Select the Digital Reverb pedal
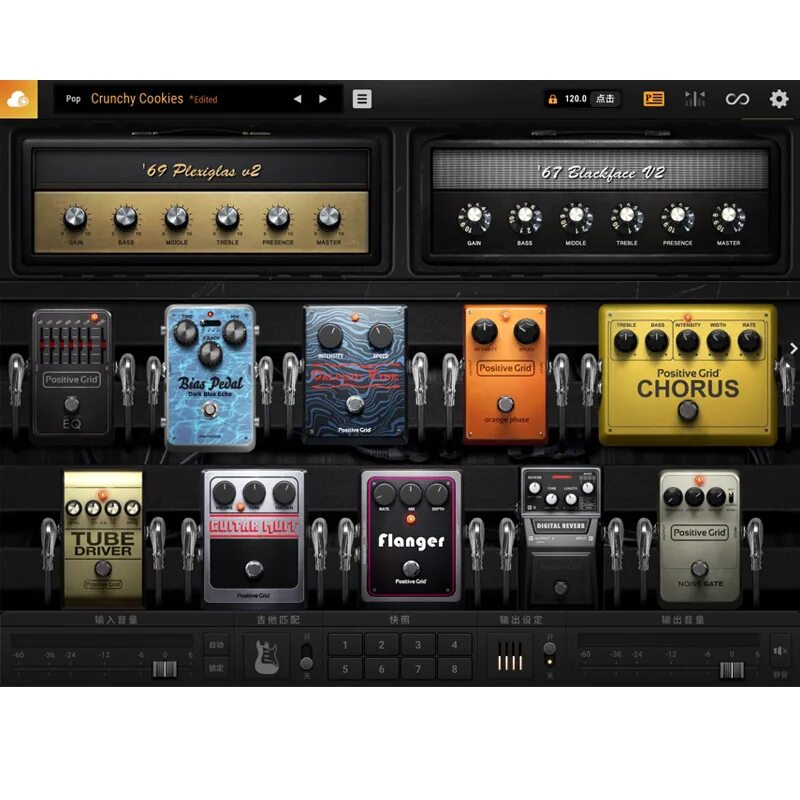800x800 pixels. point(561,536)
